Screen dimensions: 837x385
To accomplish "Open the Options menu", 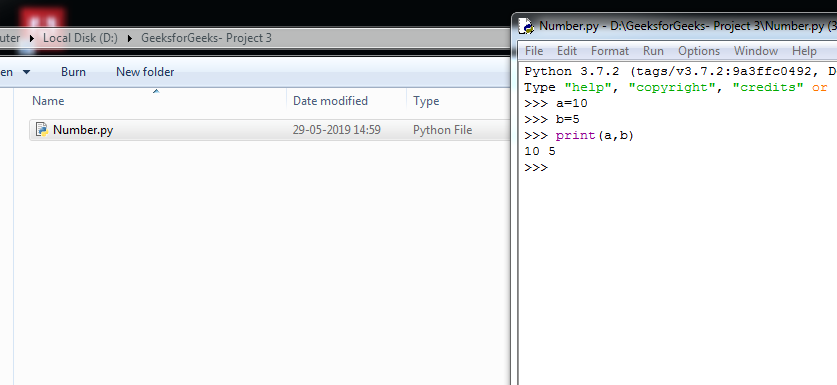I will (699, 51).
